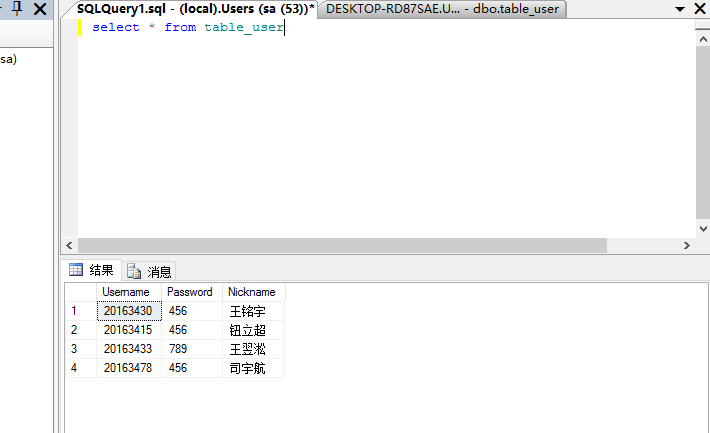This screenshot has height=433, width=710.
Task: Switch to SQLQuery1.sql tab
Action: [195, 9]
